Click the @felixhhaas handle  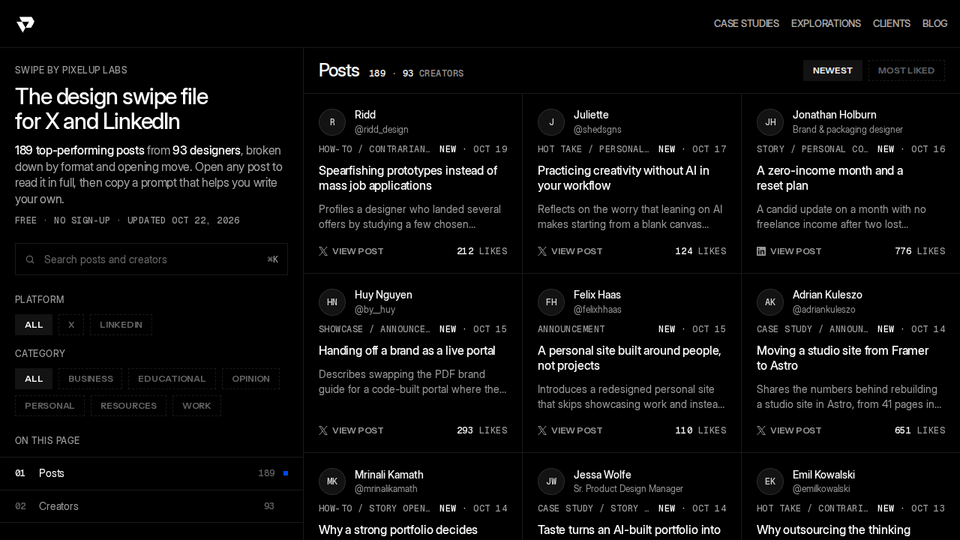[x=598, y=309]
